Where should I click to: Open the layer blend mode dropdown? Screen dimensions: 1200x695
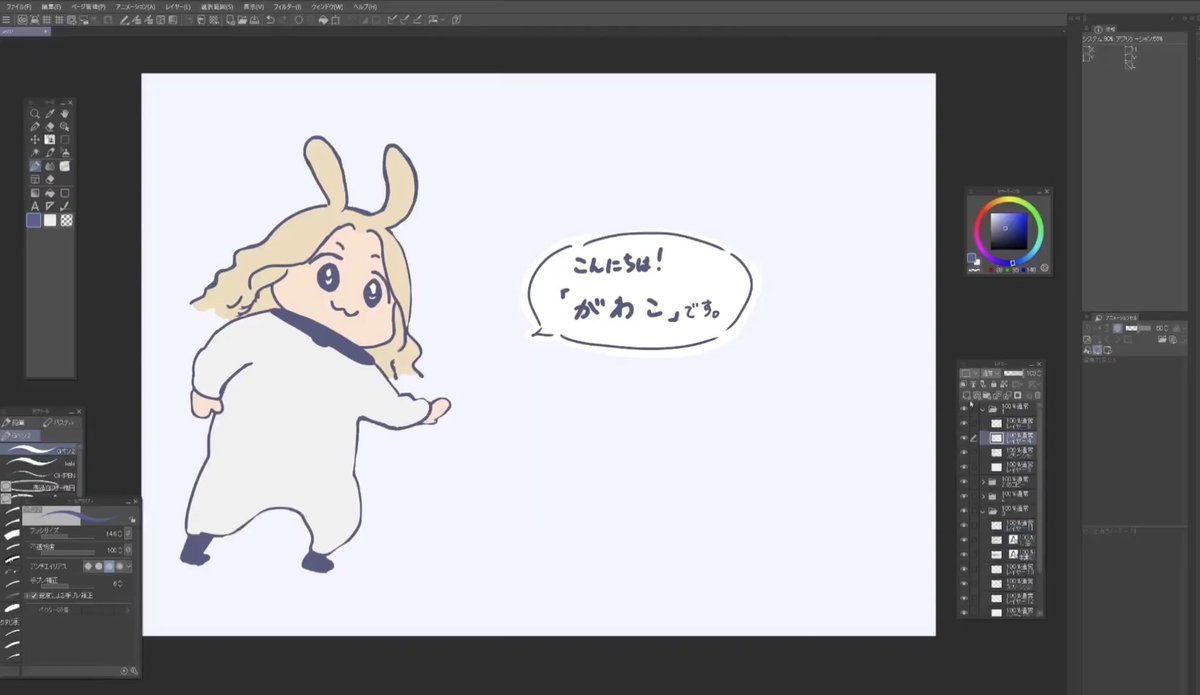coord(989,373)
